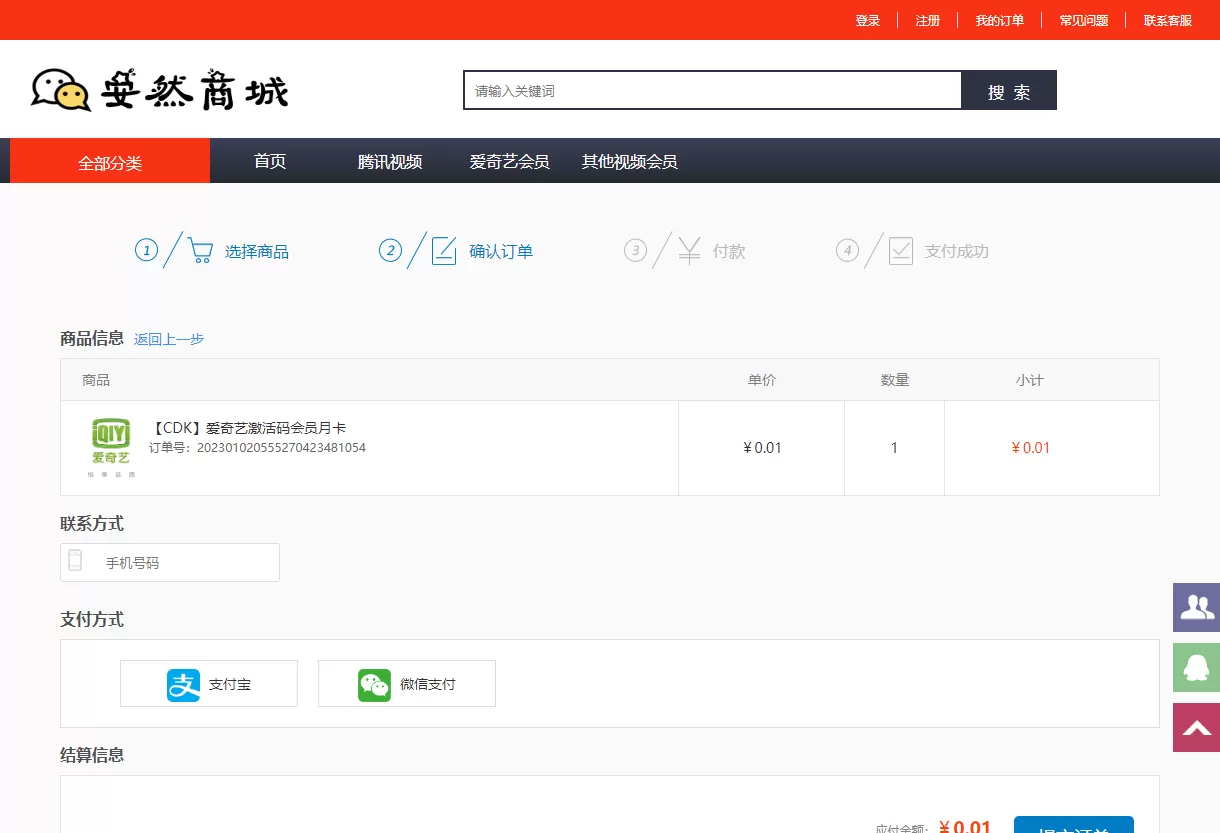
Task: Click the 数量 column header
Action: pos(895,380)
